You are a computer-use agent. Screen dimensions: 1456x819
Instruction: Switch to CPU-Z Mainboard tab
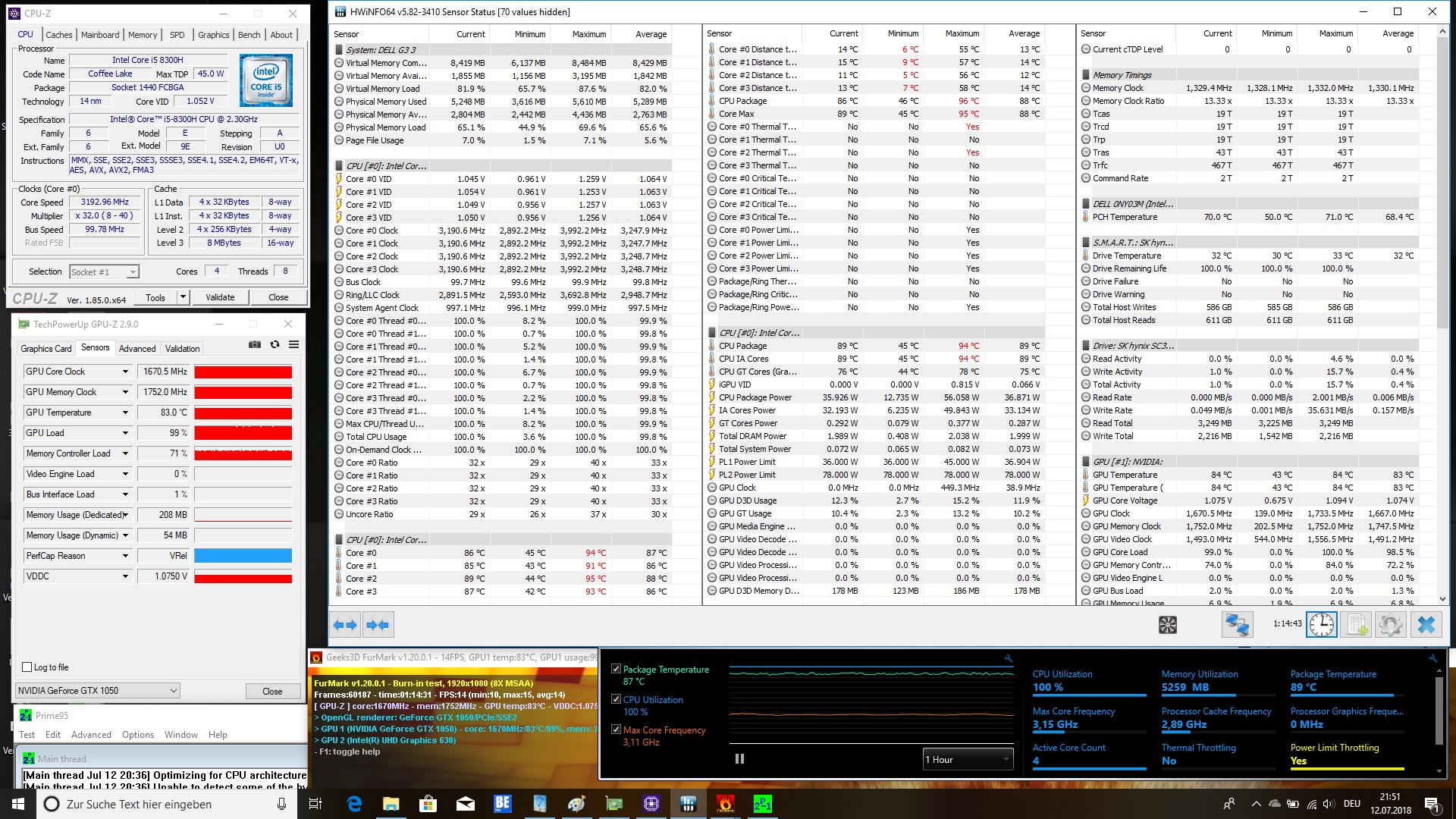click(100, 35)
